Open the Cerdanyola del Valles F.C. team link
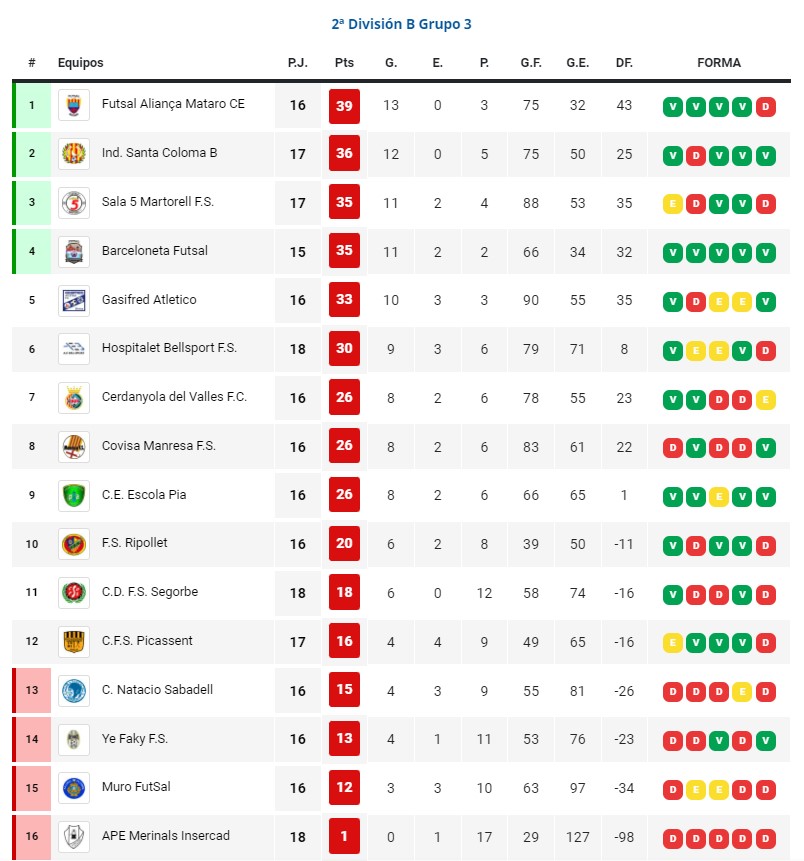804x861 pixels. (174, 397)
